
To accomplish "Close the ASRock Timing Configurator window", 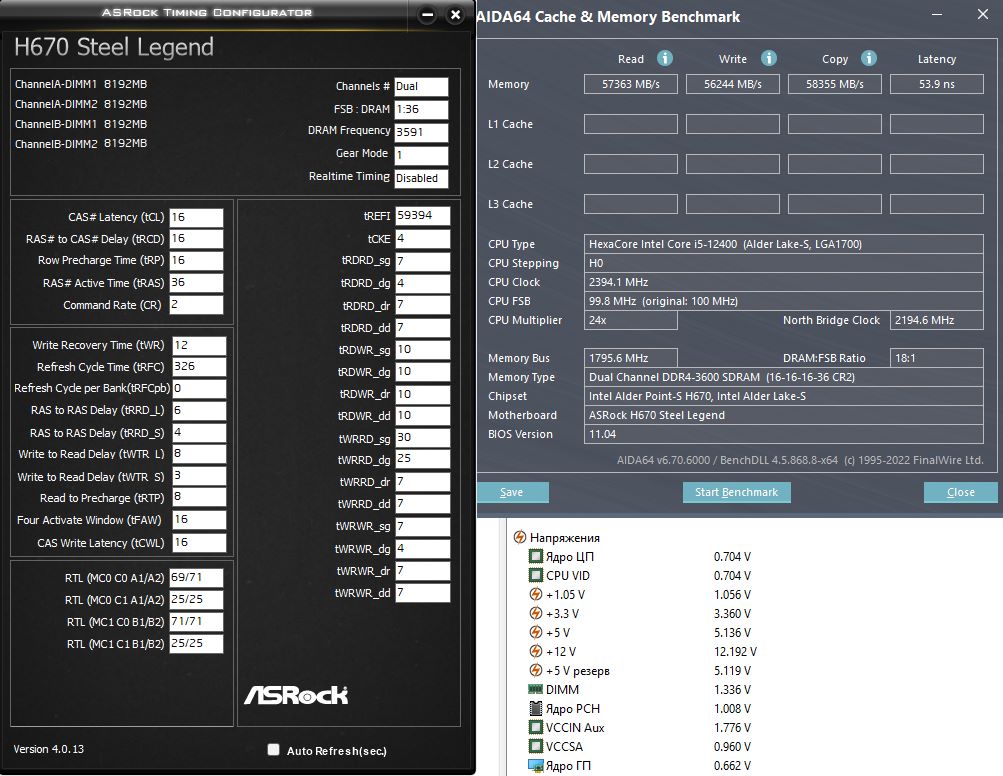I will click(455, 15).
